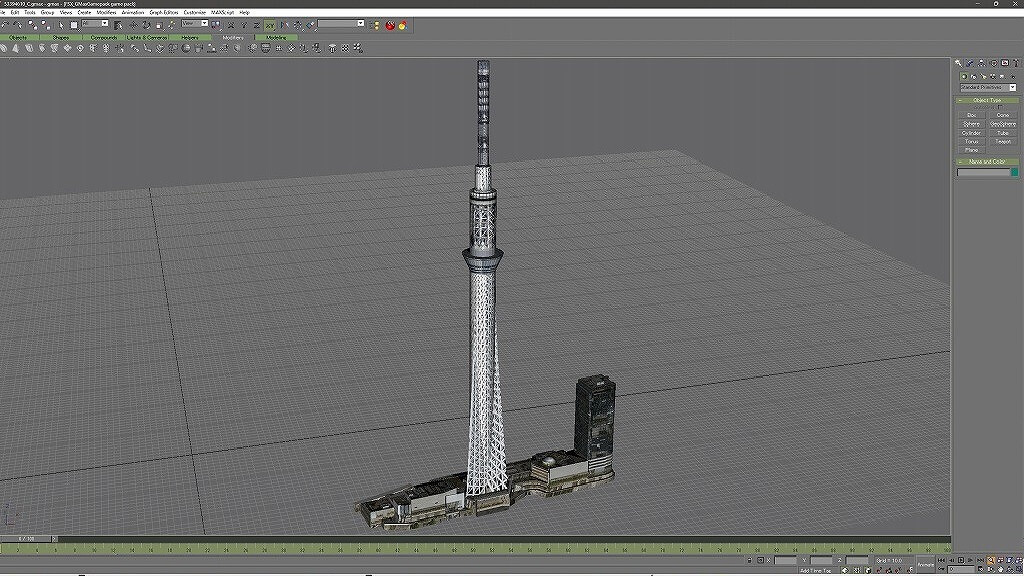
Task: Open the Animation menu
Action: click(133, 12)
